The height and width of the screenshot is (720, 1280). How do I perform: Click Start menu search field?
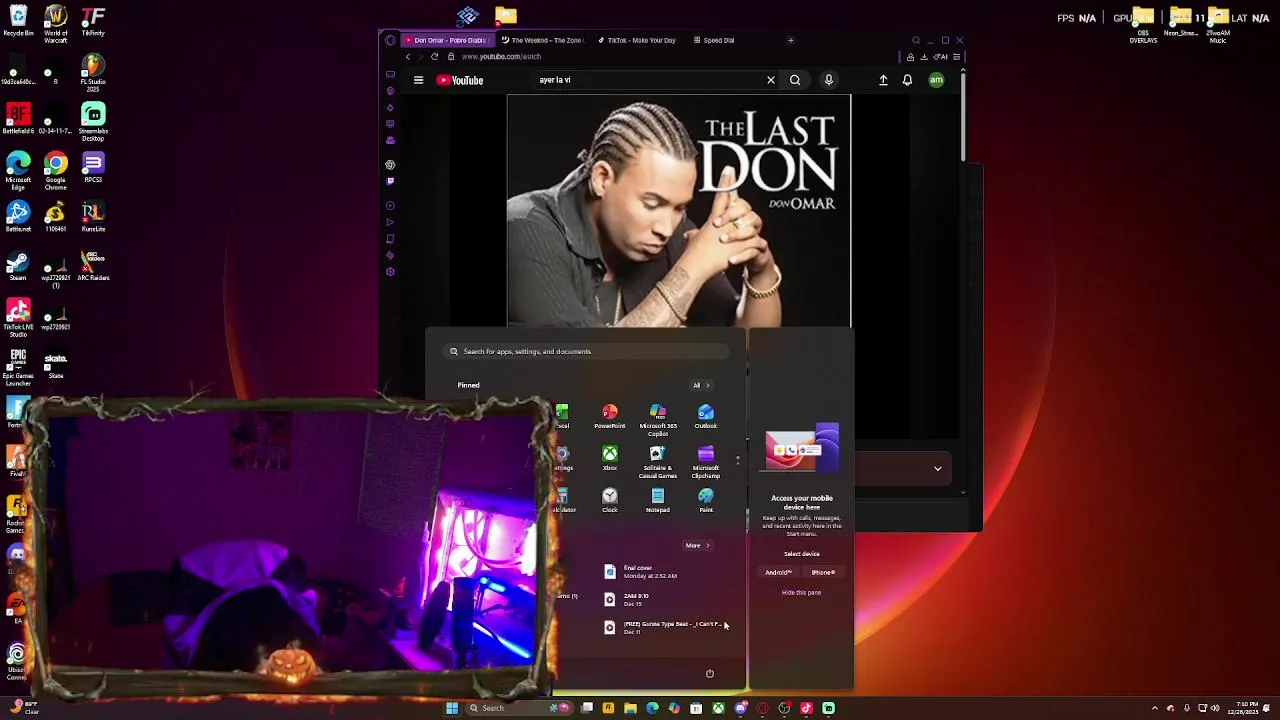pyautogui.click(x=586, y=351)
